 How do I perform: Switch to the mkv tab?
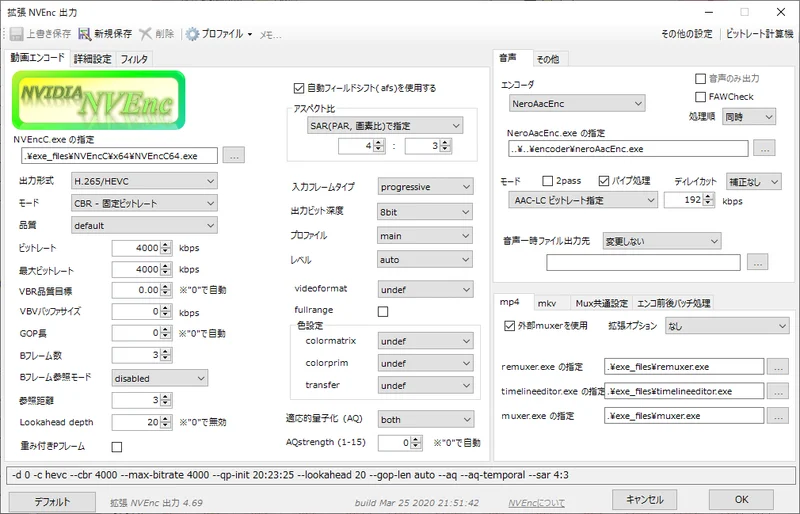point(547,303)
